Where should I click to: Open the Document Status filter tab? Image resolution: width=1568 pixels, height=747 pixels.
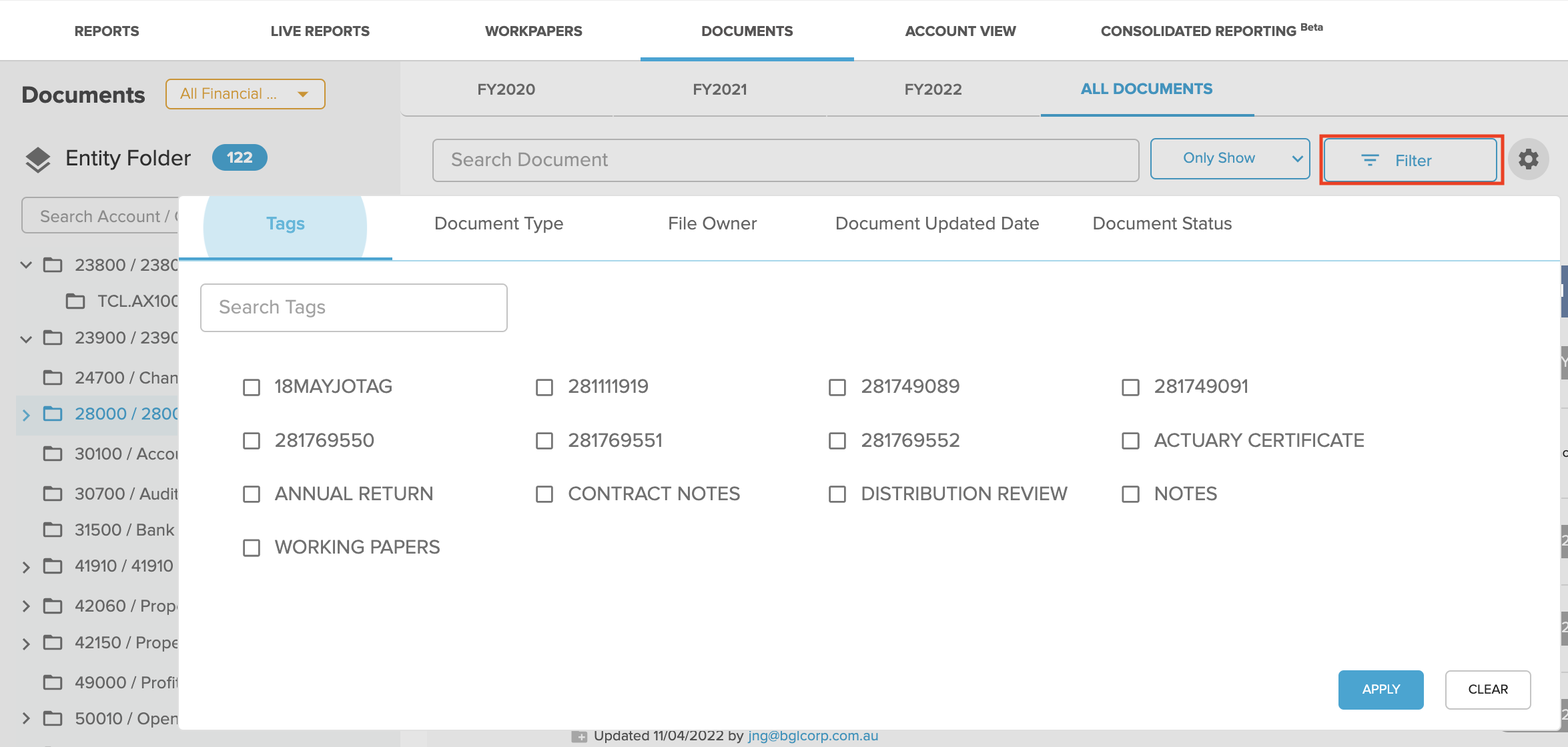[1162, 223]
